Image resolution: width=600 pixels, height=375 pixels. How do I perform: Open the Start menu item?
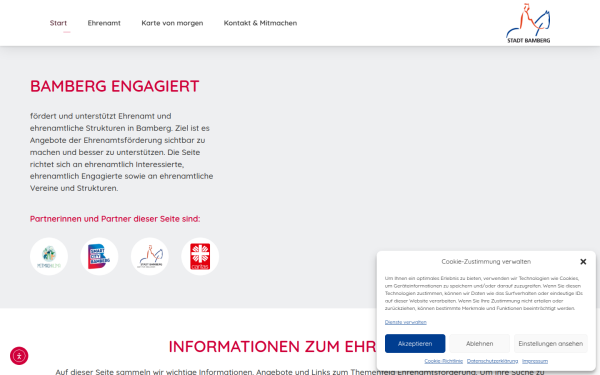(58, 23)
